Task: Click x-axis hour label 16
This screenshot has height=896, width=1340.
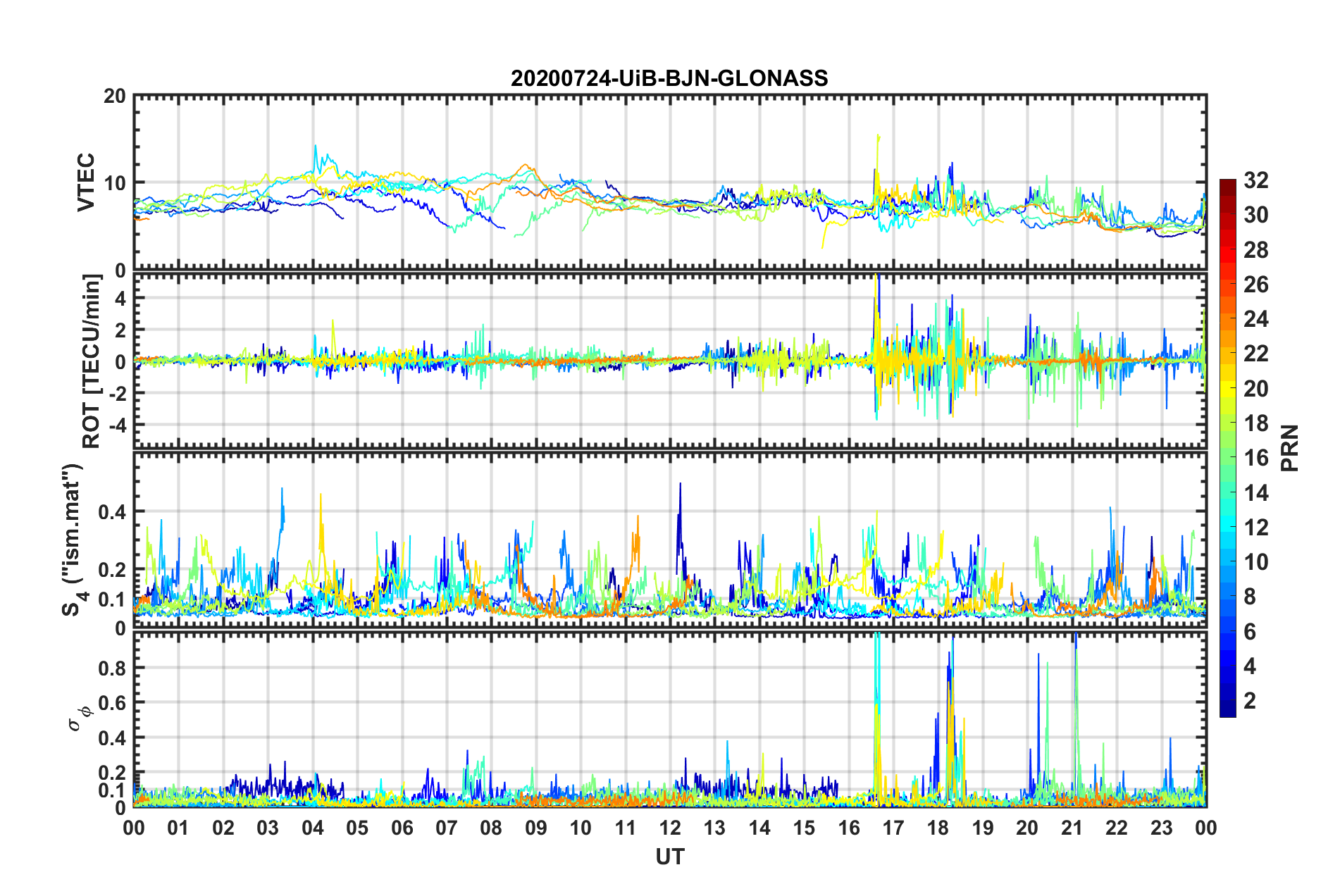Action: (849, 828)
